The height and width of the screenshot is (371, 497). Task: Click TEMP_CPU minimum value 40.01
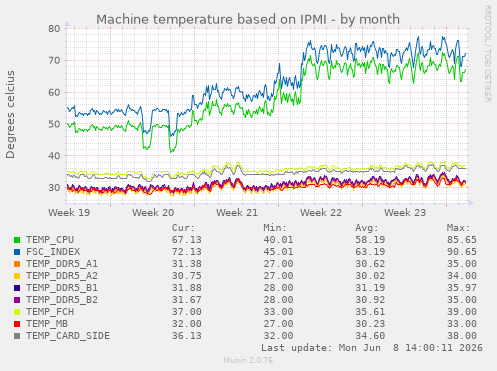pyautogui.click(x=278, y=240)
